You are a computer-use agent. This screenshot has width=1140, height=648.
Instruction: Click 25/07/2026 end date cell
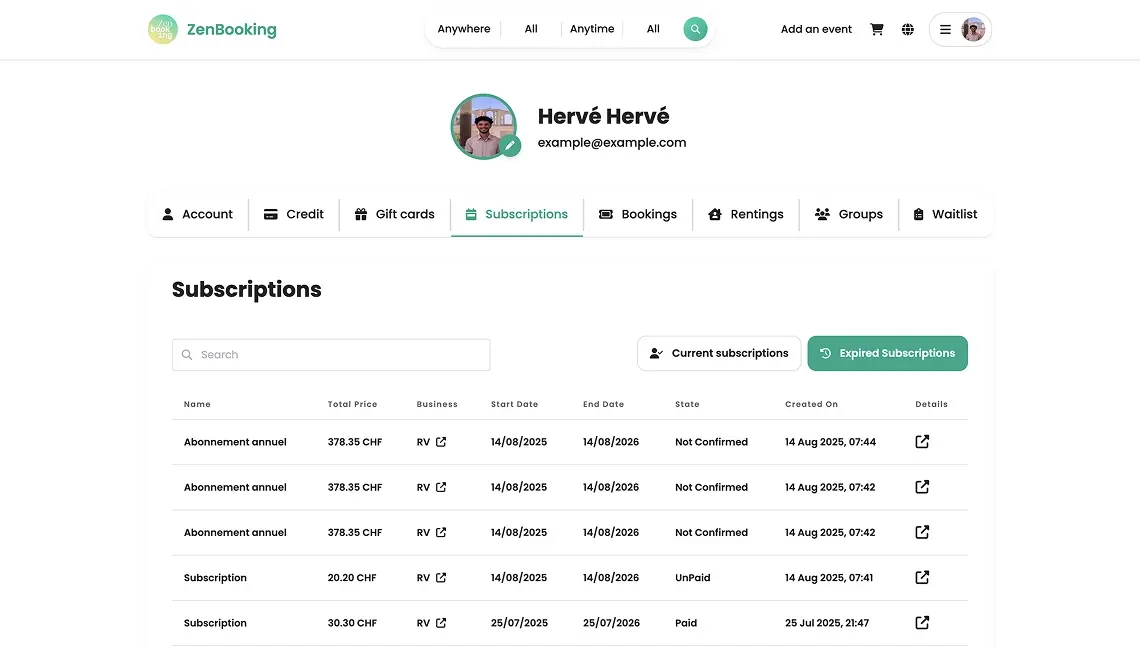(x=611, y=623)
